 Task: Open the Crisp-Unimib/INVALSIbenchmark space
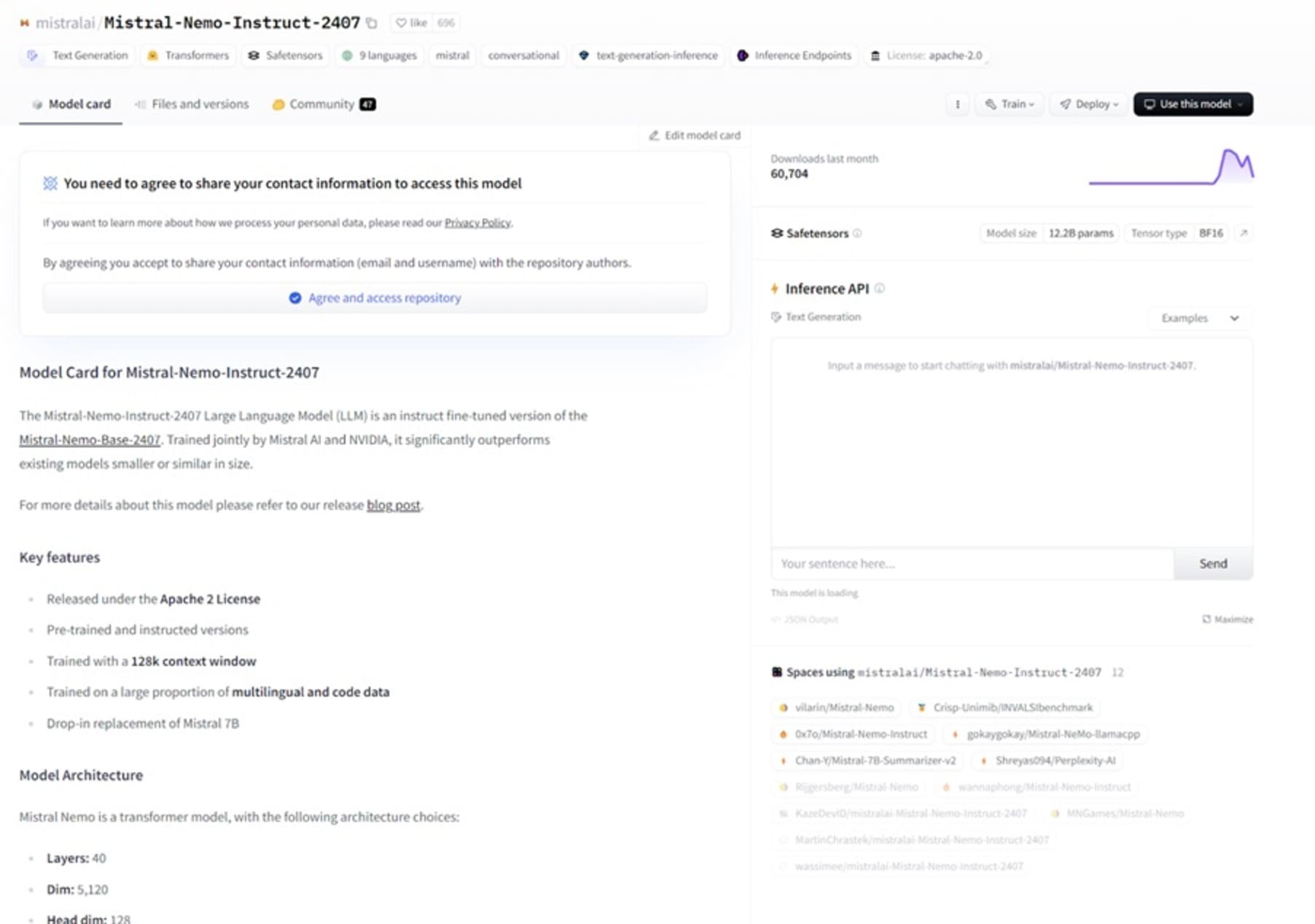1004,708
